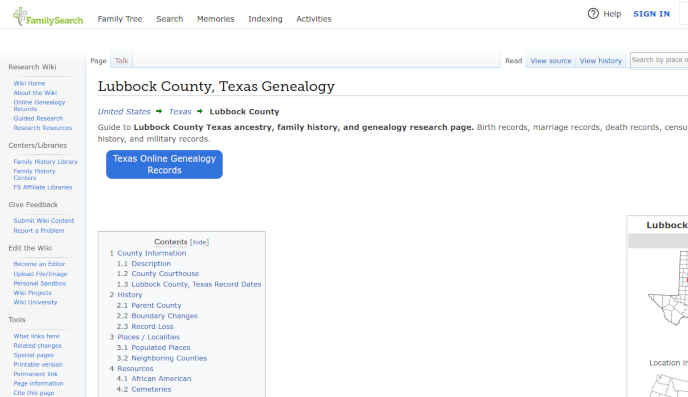Open FS Affiliate Libraries sidebar link
Viewport: 688px width, 397px height.
tap(43, 187)
